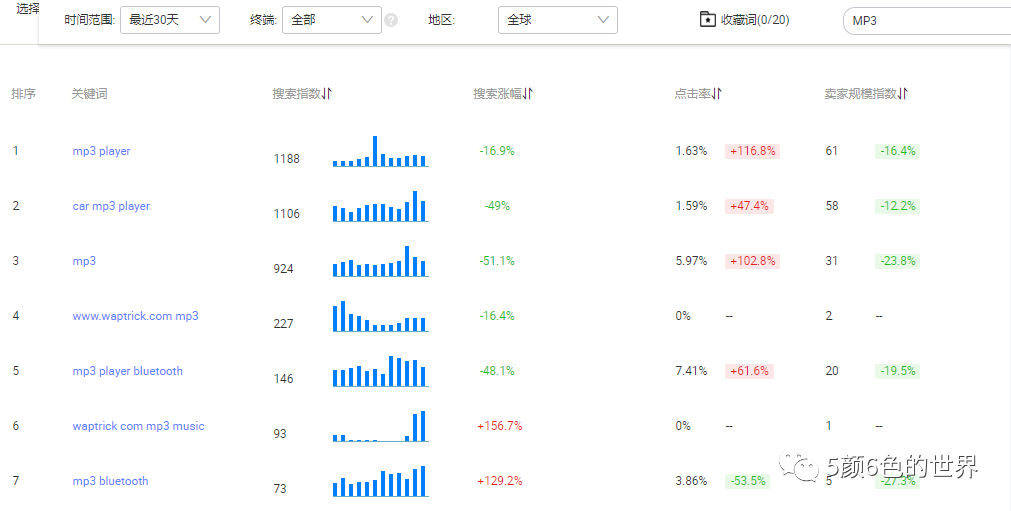Screen dimensions: 1011x511
Task: Click the -53.5% click-rate change badge
Action: tap(747, 481)
